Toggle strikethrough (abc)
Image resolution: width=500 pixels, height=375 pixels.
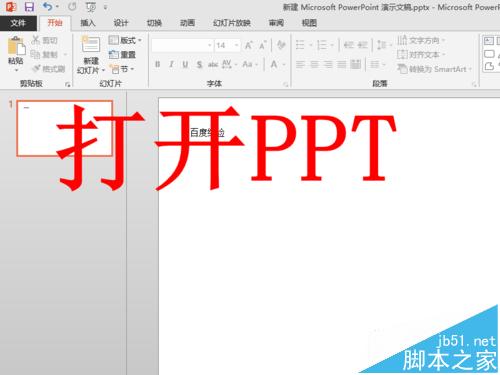point(213,64)
